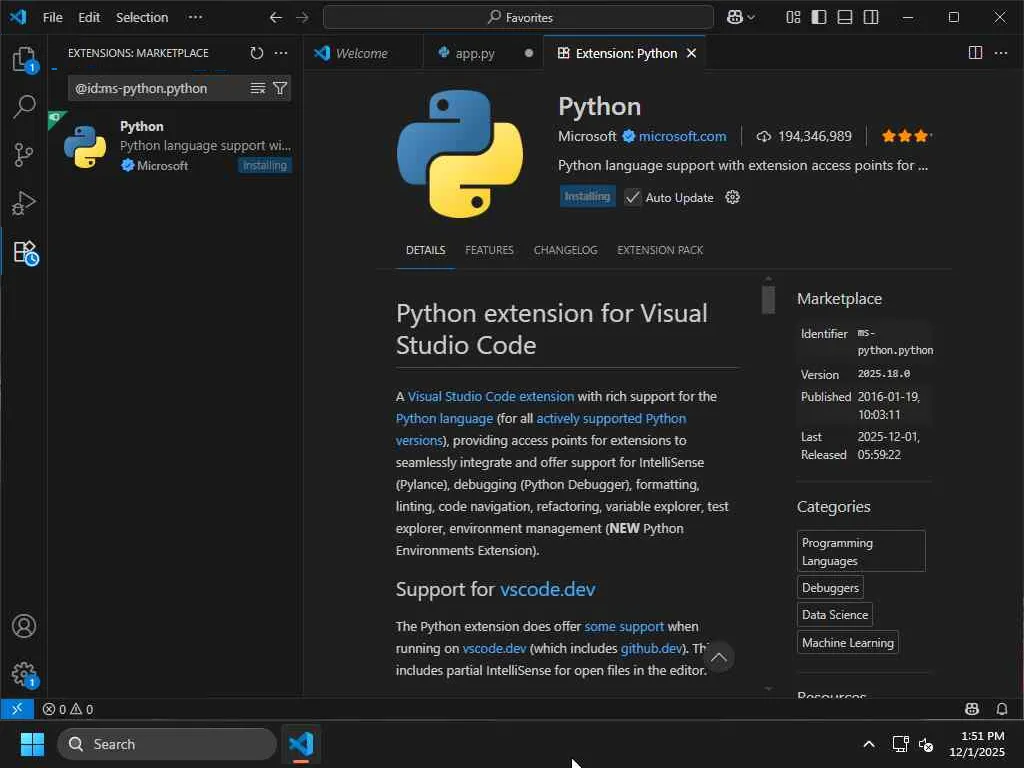Toggle the primary side bar visibility

point(819,17)
